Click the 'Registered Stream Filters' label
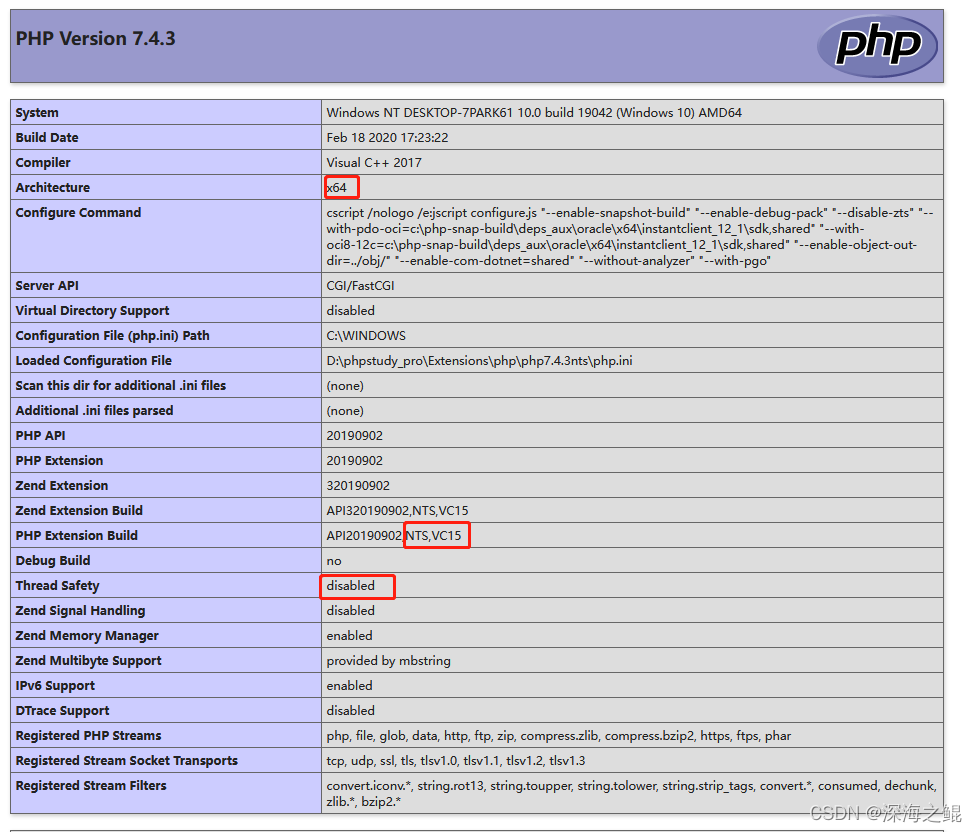Image resolution: width=977 pixels, height=832 pixels. (x=91, y=785)
